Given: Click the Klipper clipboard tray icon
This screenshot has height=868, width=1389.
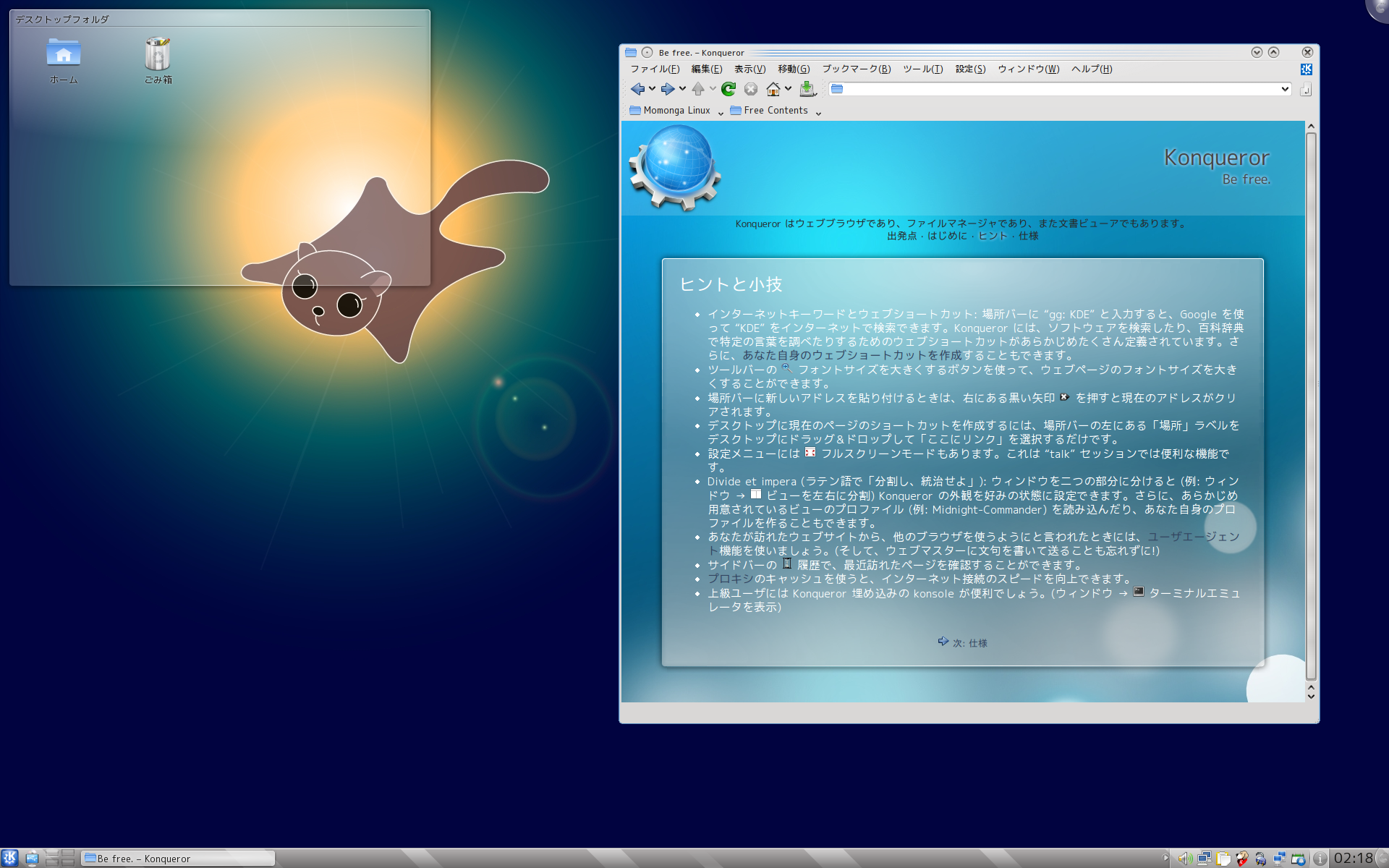Looking at the screenshot, I should pos(1223,859).
